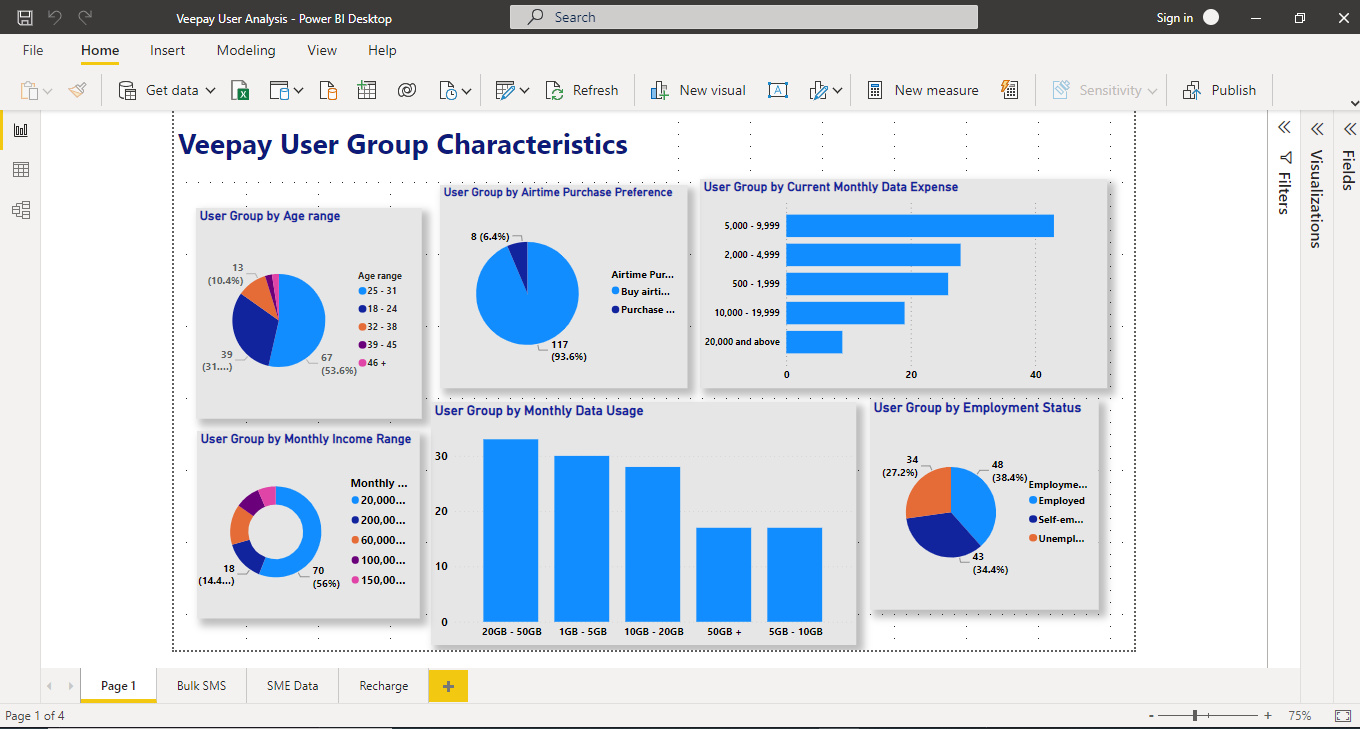1360x729 pixels.
Task: Select the 5,000 - 9,999 data expense bar
Action: coord(920,226)
